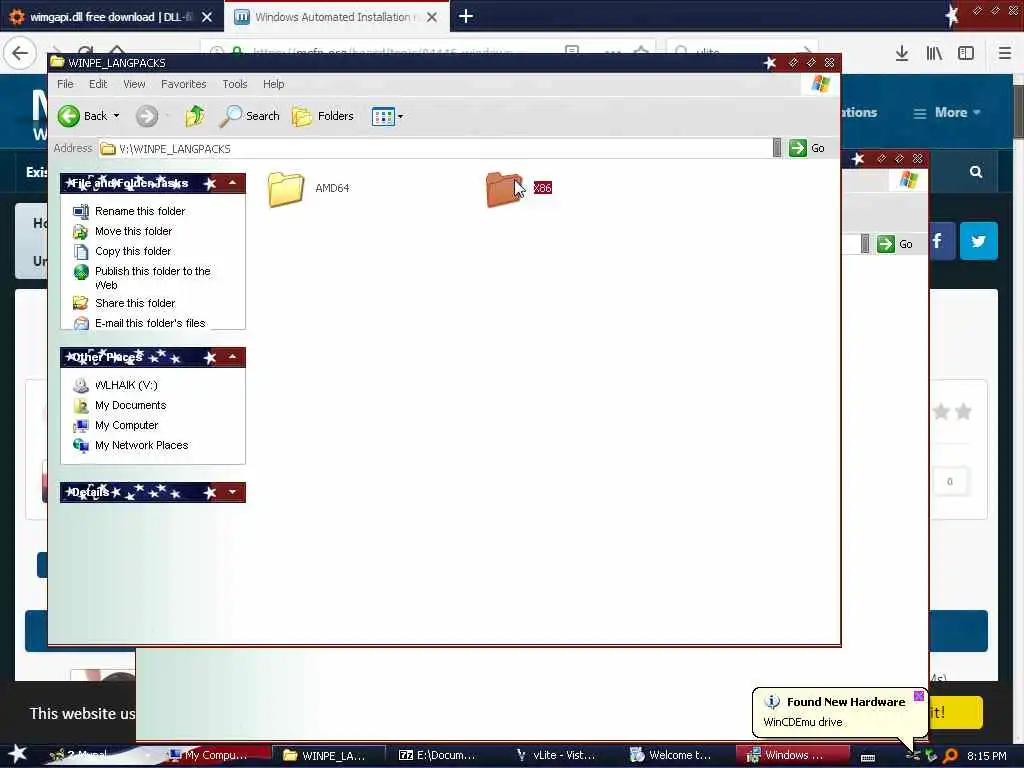The height and width of the screenshot is (768, 1024).
Task: Close the Windows Automated Installation tab
Action: (432, 17)
